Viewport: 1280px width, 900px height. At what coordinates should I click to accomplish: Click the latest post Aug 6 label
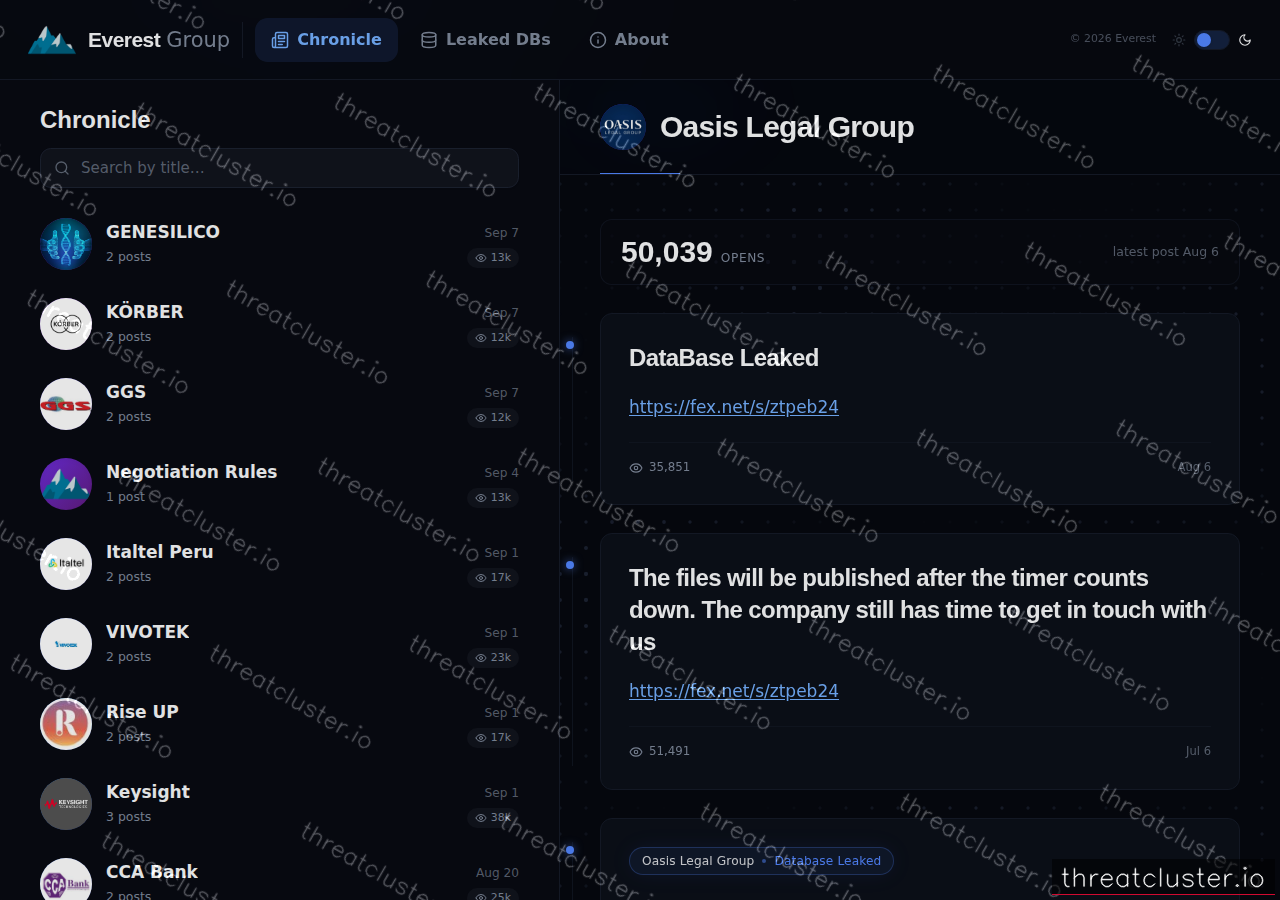(1166, 252)
